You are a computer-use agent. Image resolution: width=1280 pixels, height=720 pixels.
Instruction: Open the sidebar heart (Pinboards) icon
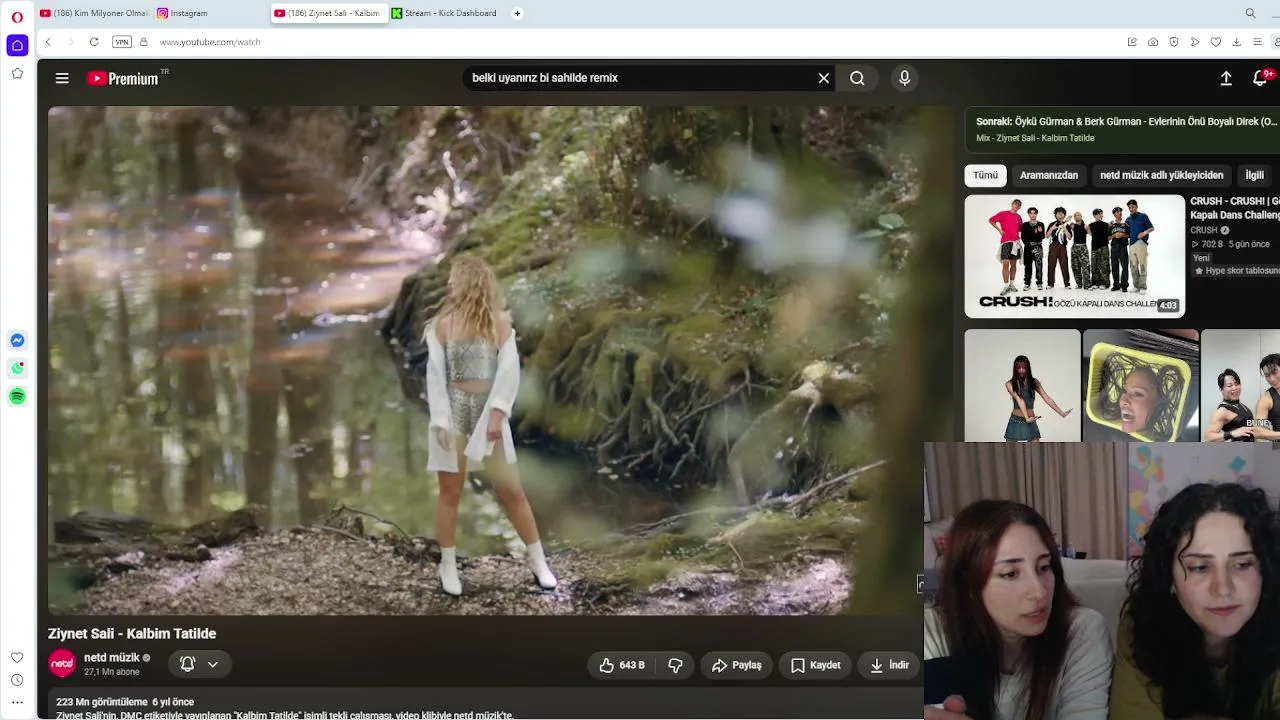(17, 657)
